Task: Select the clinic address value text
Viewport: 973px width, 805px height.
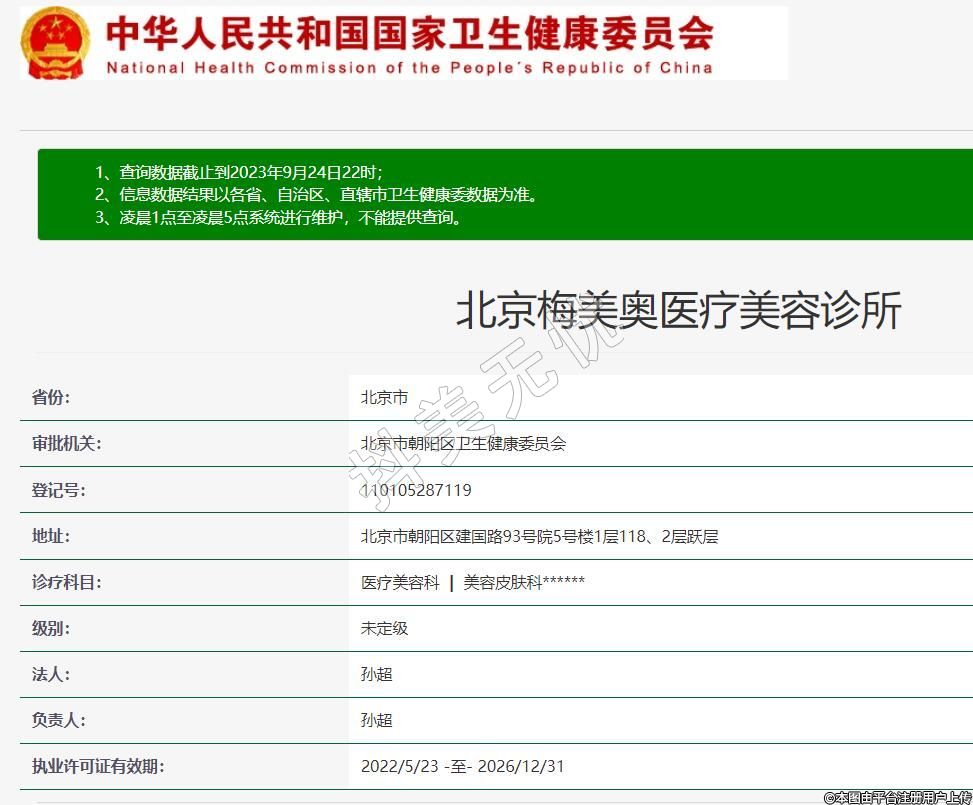Action: pos(539,536)
